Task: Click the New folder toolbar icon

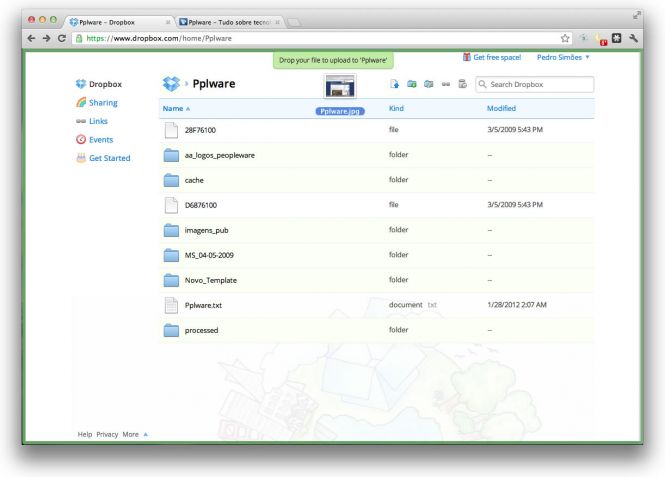Action: (411, 84)
